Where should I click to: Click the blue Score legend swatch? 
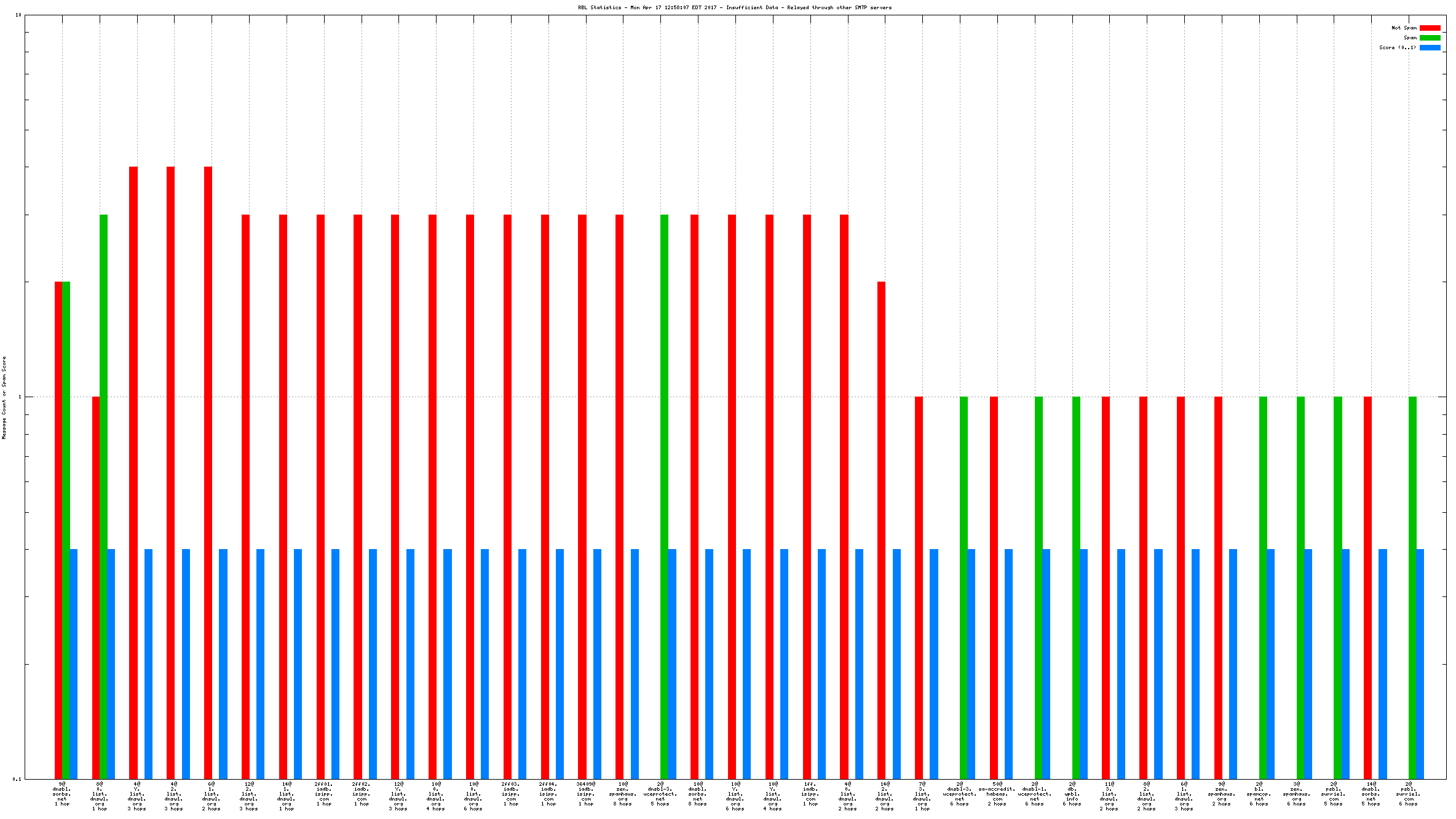coord(1430,47)
